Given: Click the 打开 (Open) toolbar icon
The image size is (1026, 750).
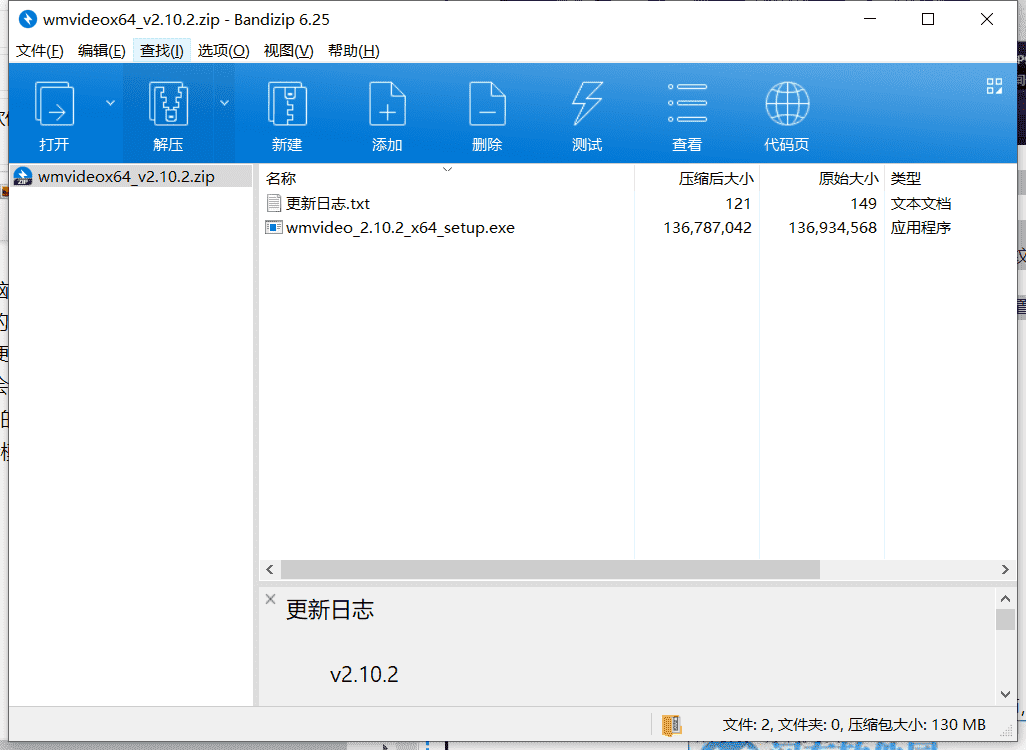Looking at the screenshot, I should pyautogui.click(x=54, y=103).
